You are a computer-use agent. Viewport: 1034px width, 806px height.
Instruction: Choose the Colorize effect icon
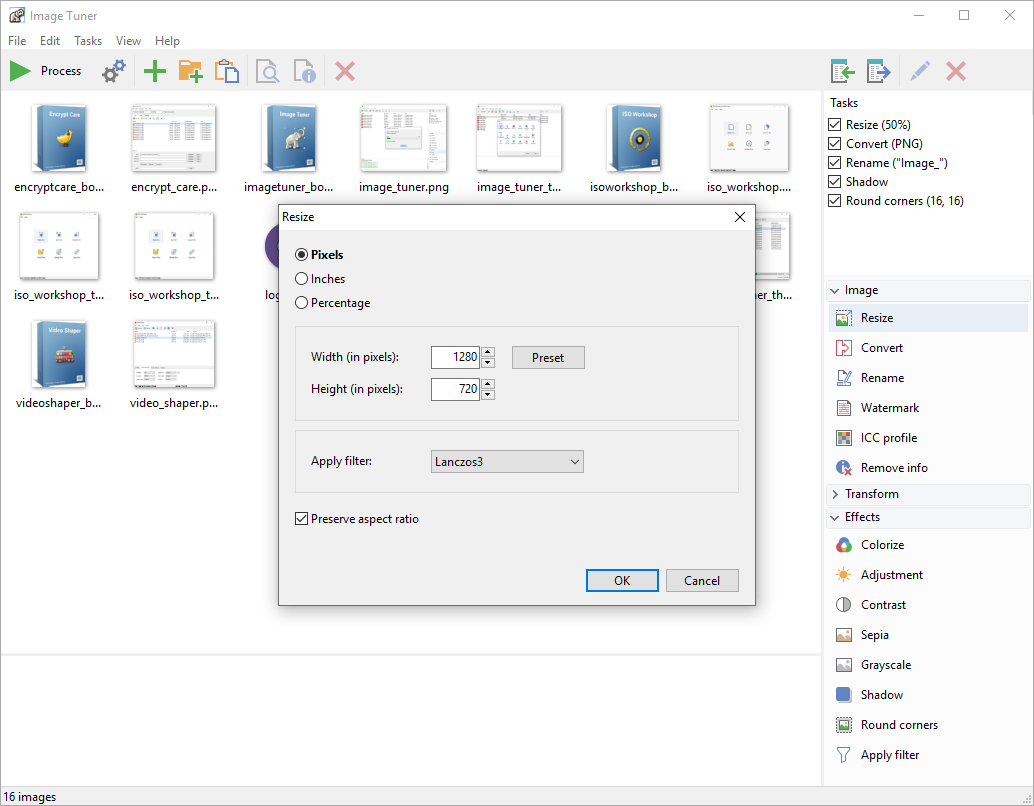tap(843, 545)
